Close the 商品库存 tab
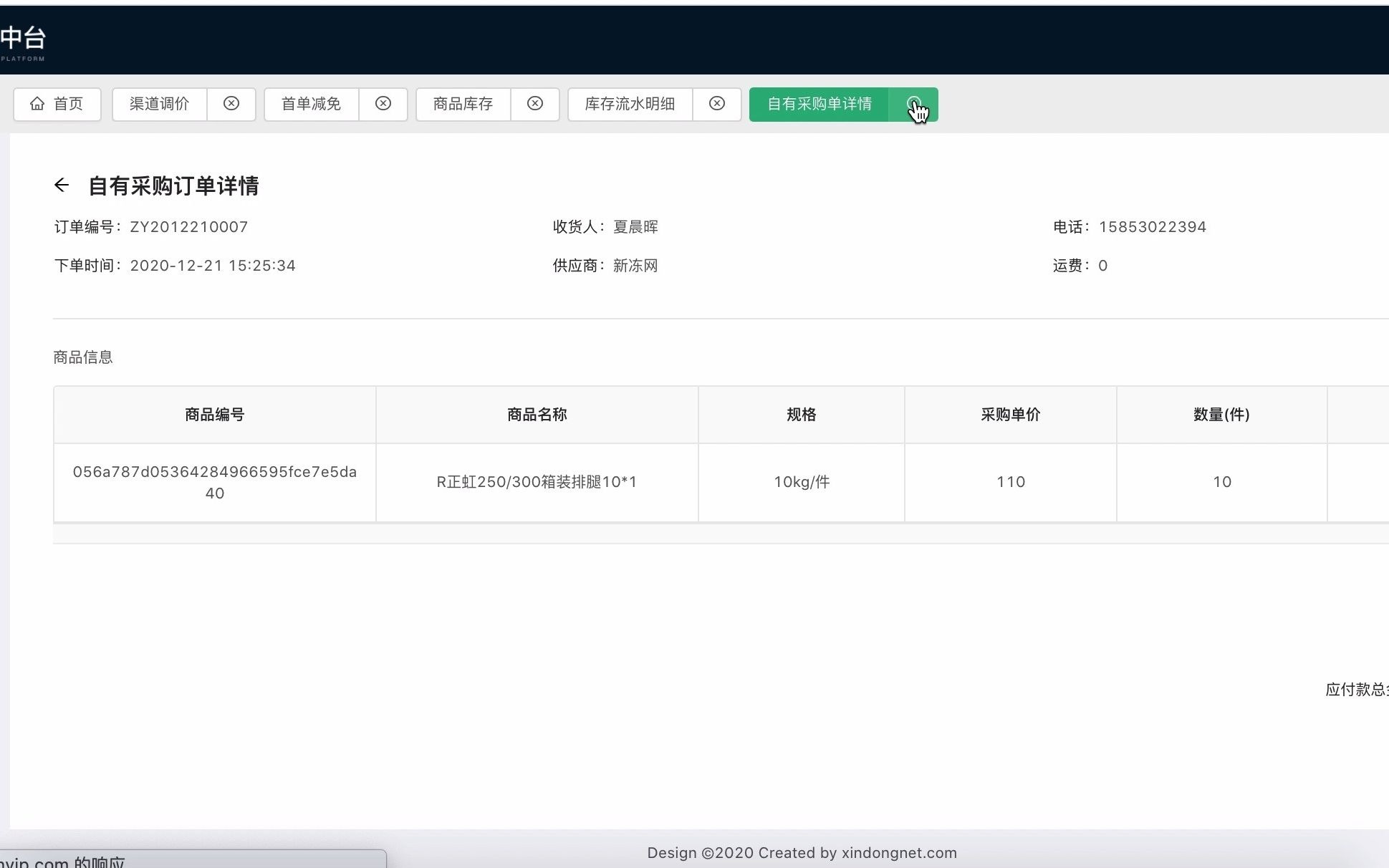This screenshot has height=868, width=1389. [x=535, y=104]
